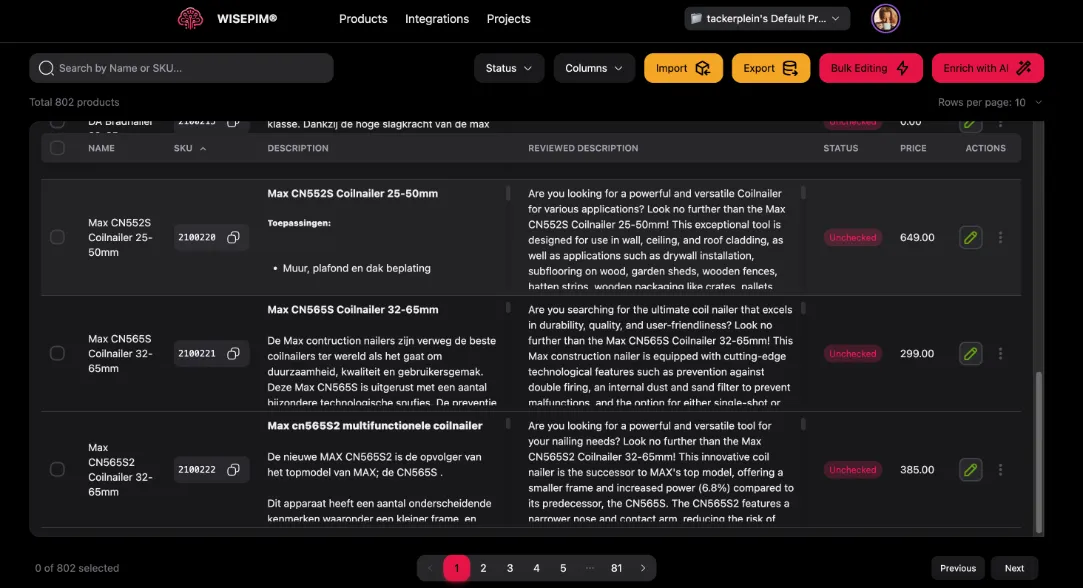
Task: Click the Enrich with AI button
Action: tap(988, 67)
